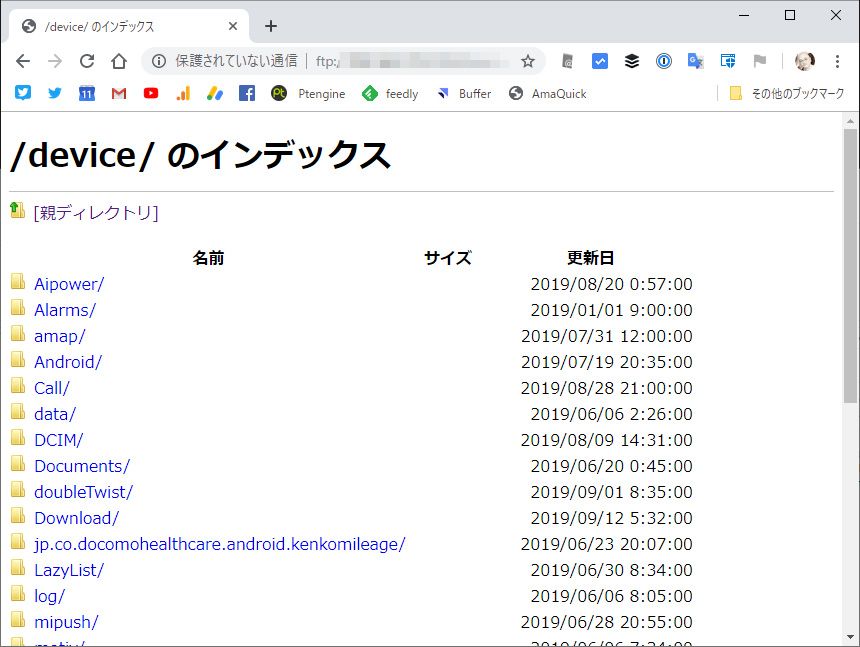The width and height of the screenshot is (860, 647).
Task: Open the profile avatar
Action: pos(805,61)
